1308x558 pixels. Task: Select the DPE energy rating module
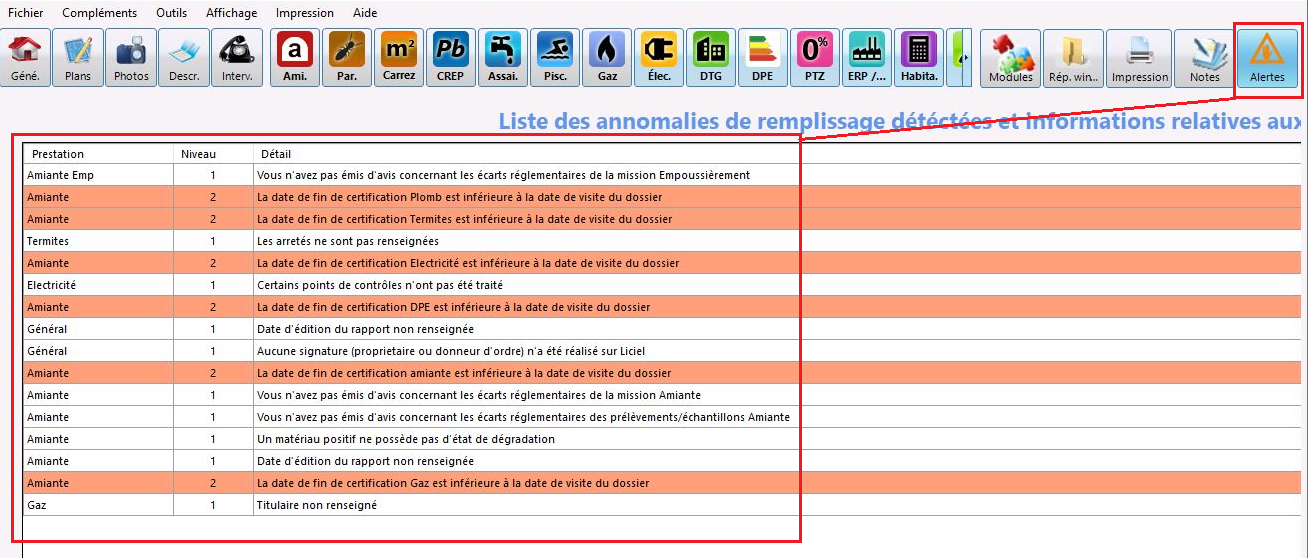(x=762, y=57)
